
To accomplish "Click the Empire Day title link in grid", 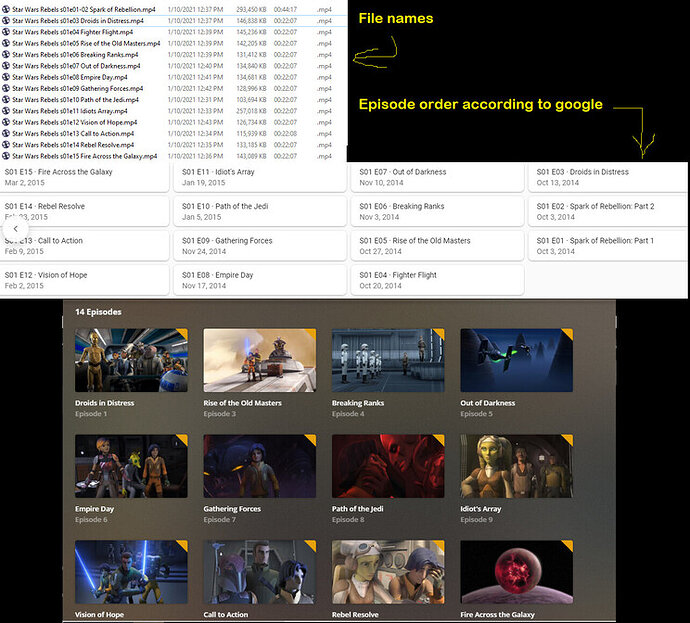I will [94, 509].
